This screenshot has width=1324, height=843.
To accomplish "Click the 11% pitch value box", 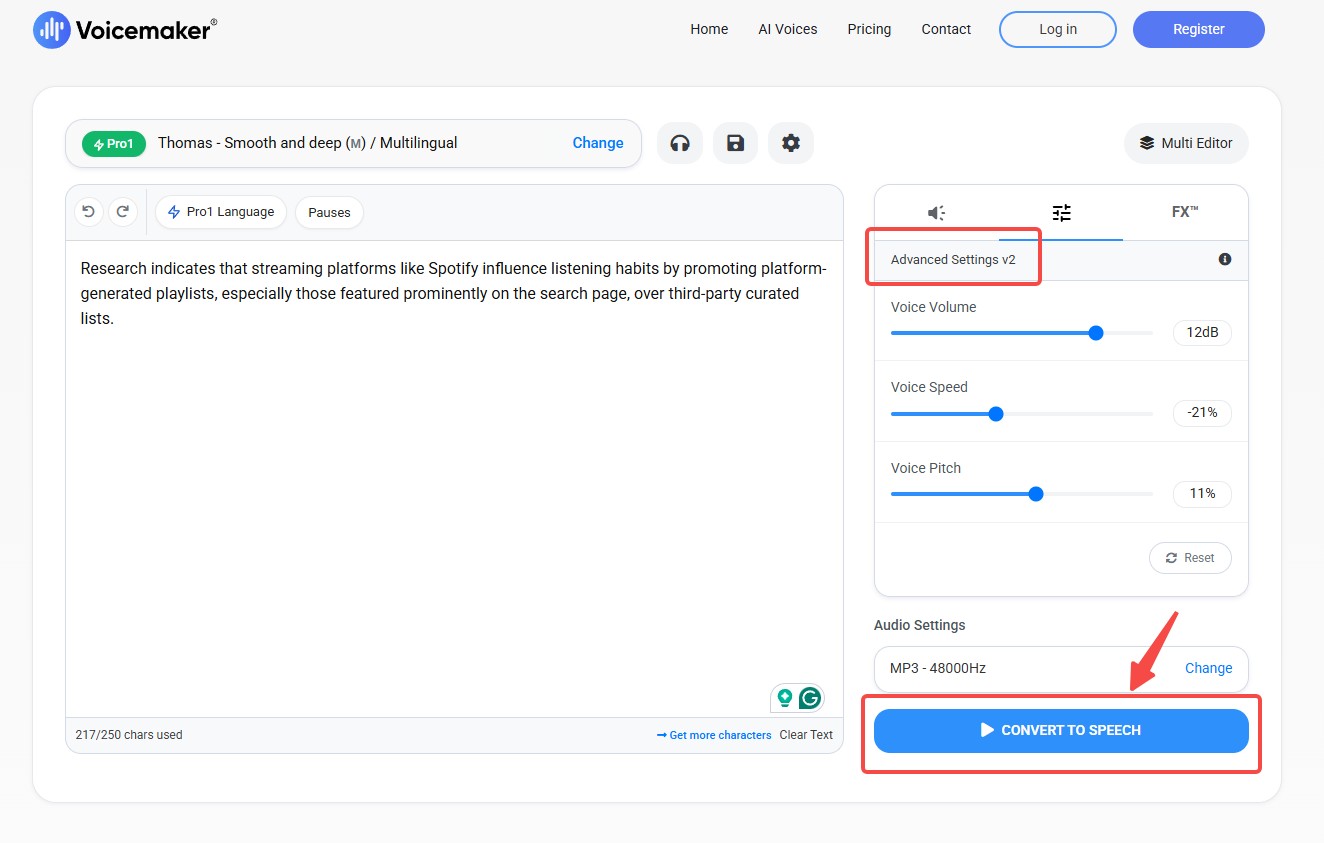I will pos(1202,494).
